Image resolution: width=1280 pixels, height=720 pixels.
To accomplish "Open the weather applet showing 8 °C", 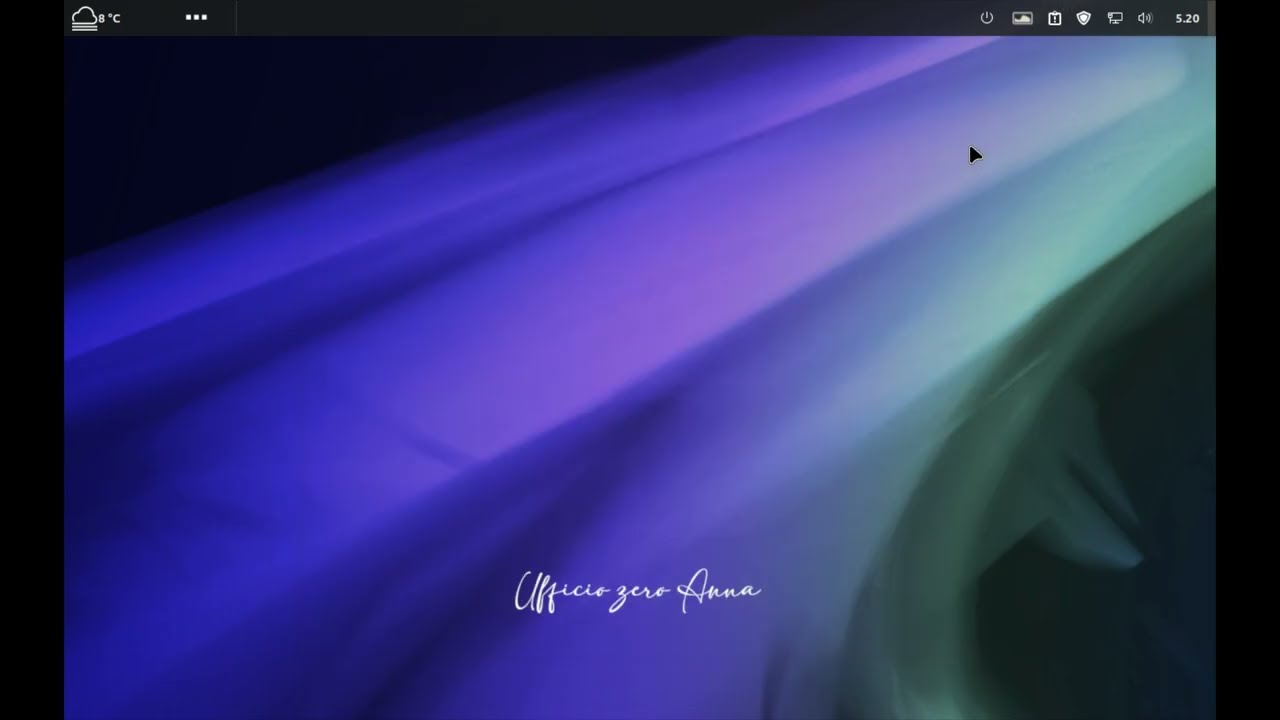I will pyautogui.click(x=96, y=18).
